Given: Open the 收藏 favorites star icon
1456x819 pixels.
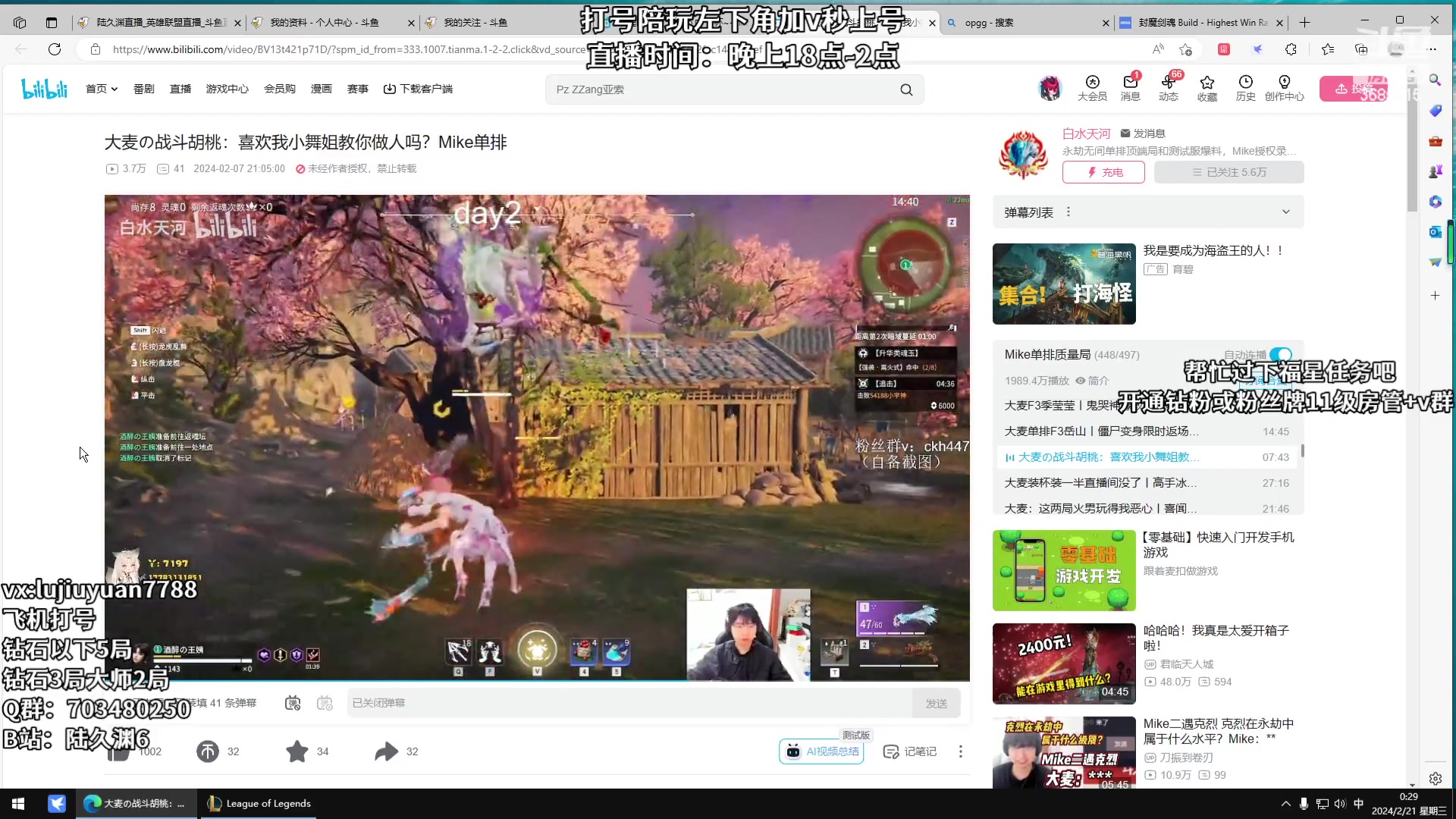Looking at the screenshot, I should pos(1207,88).
